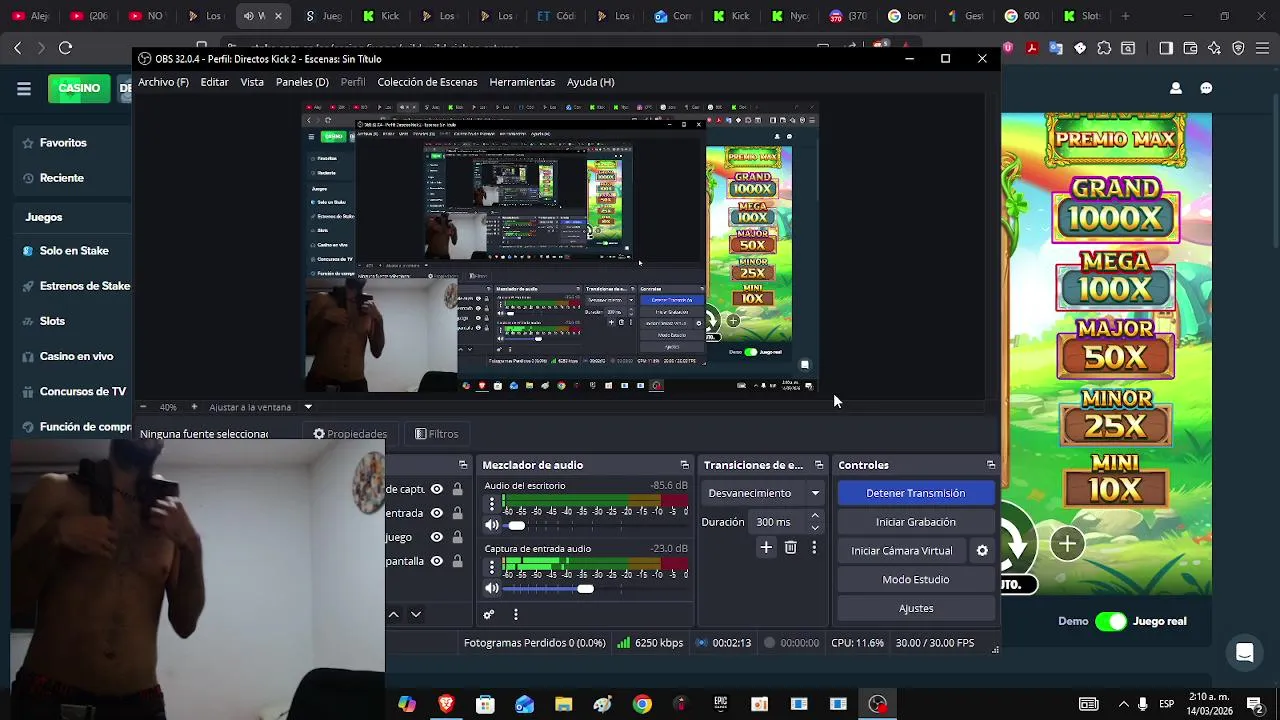Image resolution: width=1280 pixels, height=720 pixels.
Task: Open virtual camera settings gear
Action: click(x=982, y=550)
